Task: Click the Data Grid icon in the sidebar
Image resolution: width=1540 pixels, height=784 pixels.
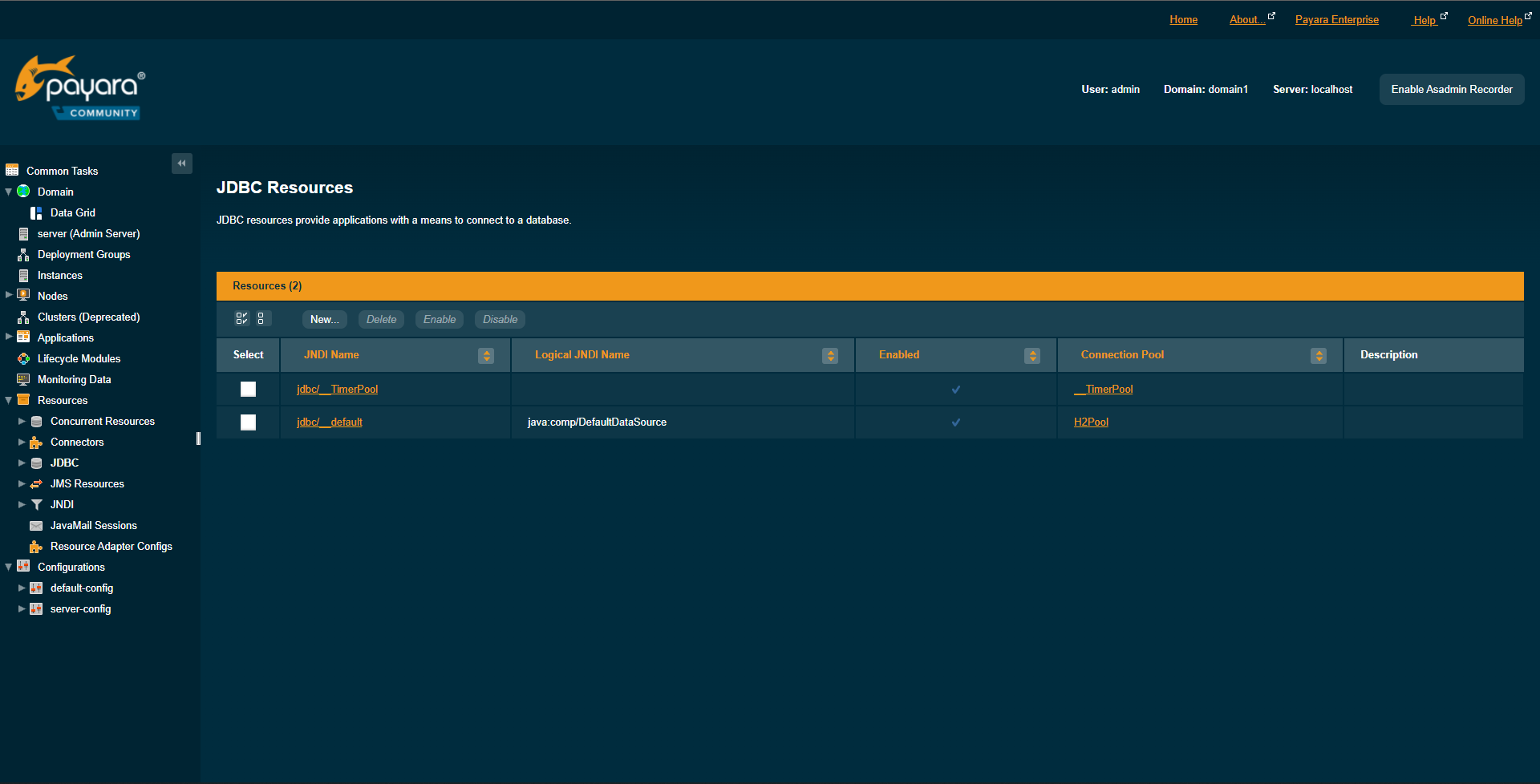Action: click(35, 212)
